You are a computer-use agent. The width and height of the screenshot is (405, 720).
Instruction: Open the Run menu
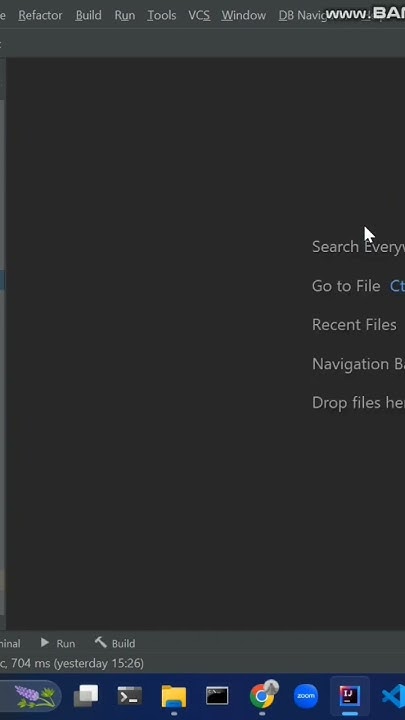tap(124, 15)
